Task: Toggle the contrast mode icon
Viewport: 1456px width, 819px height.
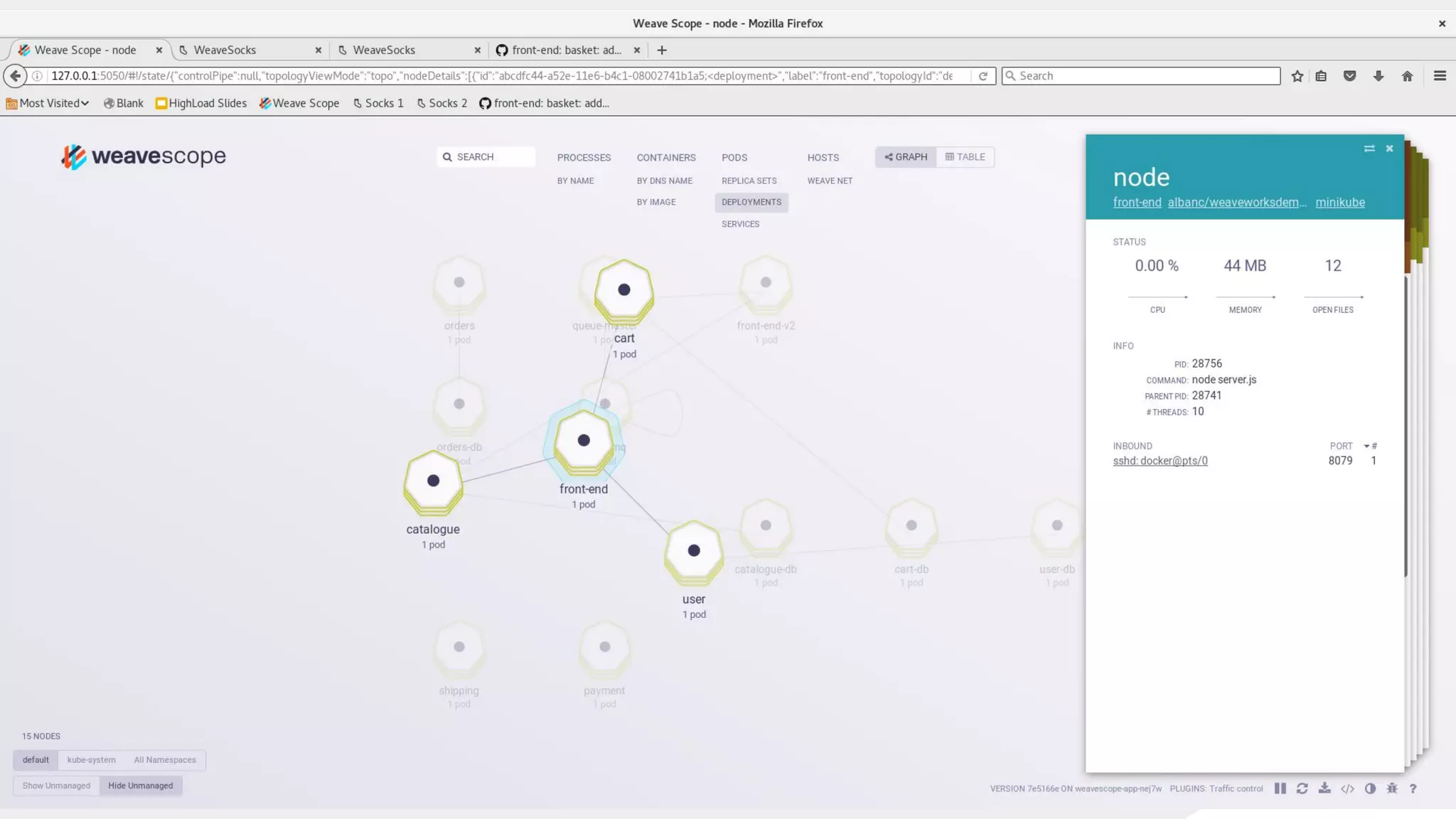Action: [1370, 788]
